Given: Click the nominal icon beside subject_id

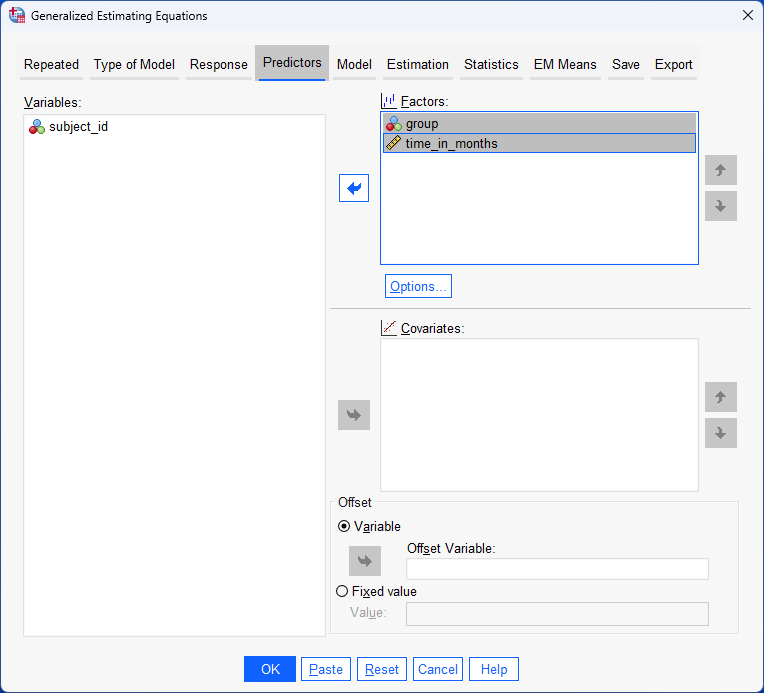Looking at the screenshot, I should [x=37, y=127].
